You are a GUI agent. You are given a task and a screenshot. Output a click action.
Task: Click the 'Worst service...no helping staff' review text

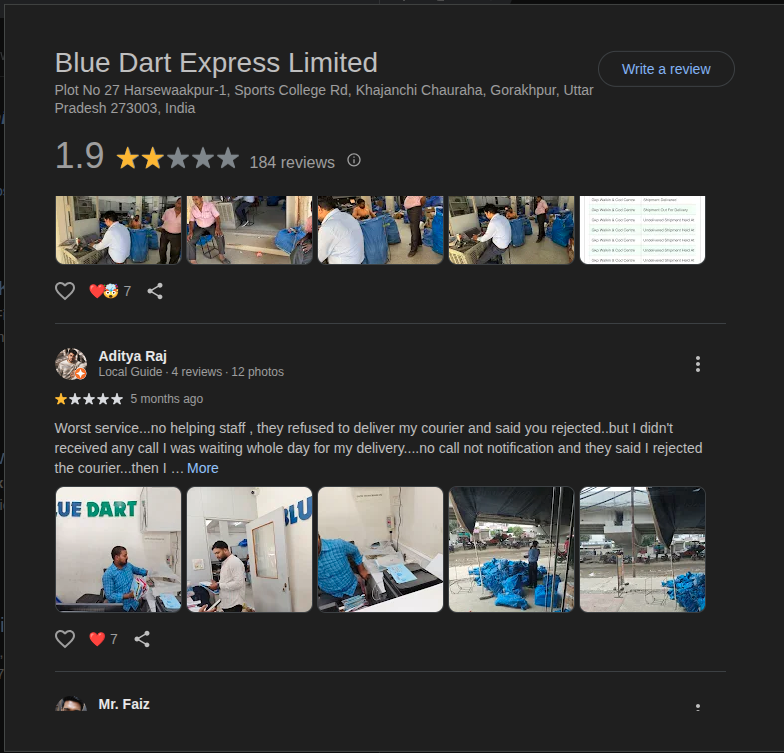tap(378, 448)
